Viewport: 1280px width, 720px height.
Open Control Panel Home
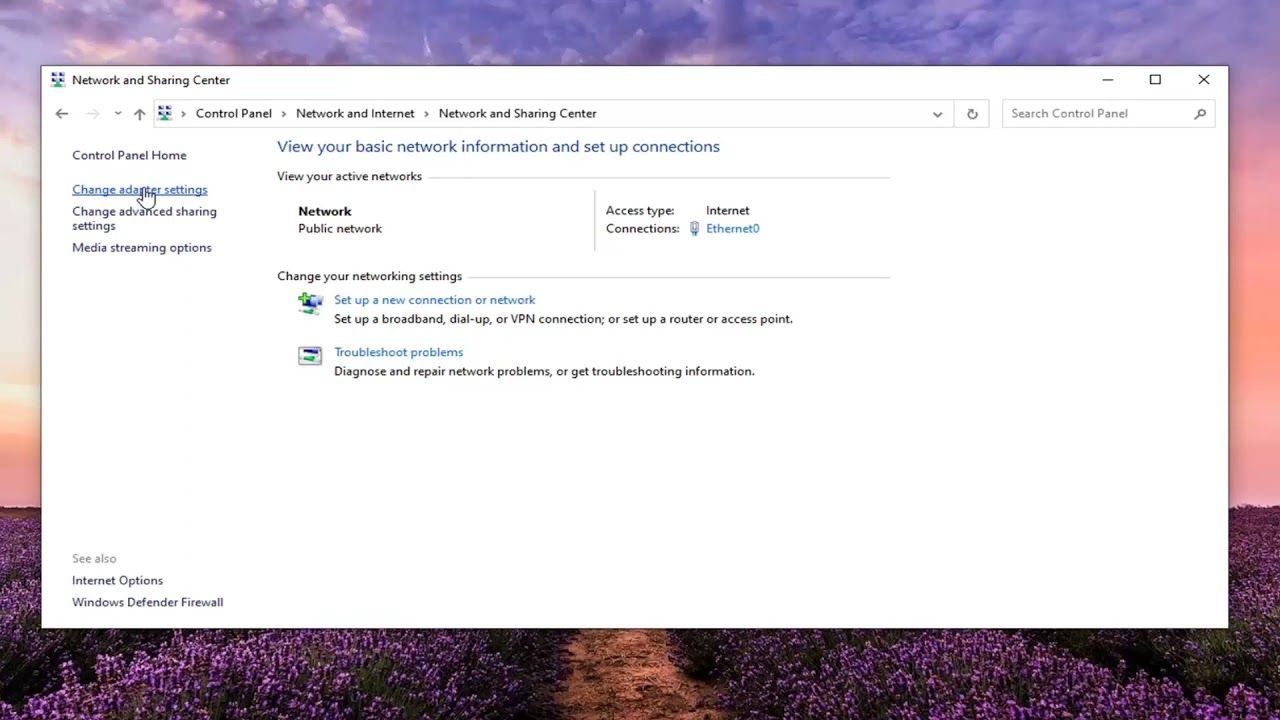click(129, 155)
